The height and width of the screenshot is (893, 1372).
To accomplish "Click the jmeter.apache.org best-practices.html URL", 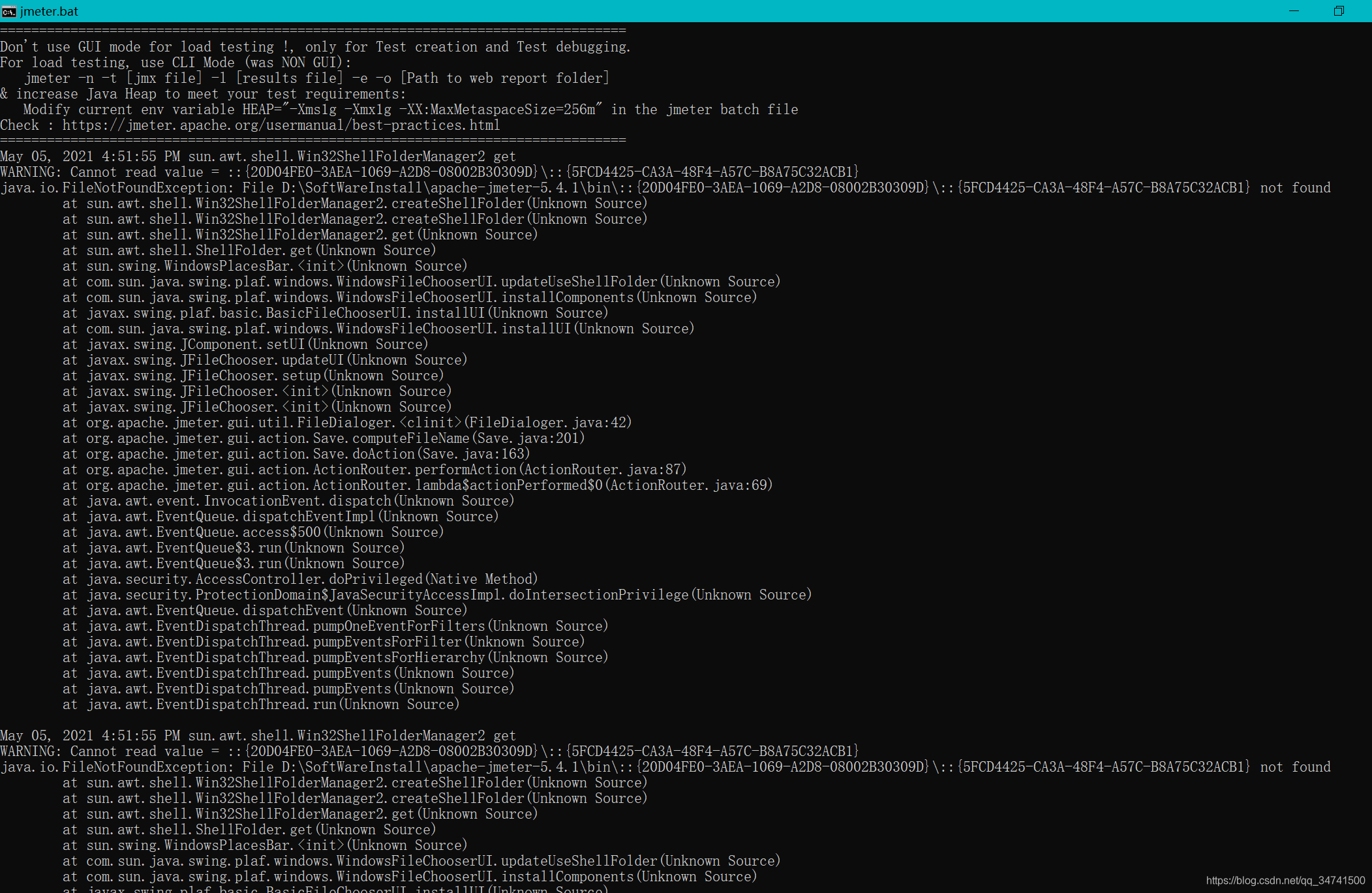I will [x=281, y=125].
